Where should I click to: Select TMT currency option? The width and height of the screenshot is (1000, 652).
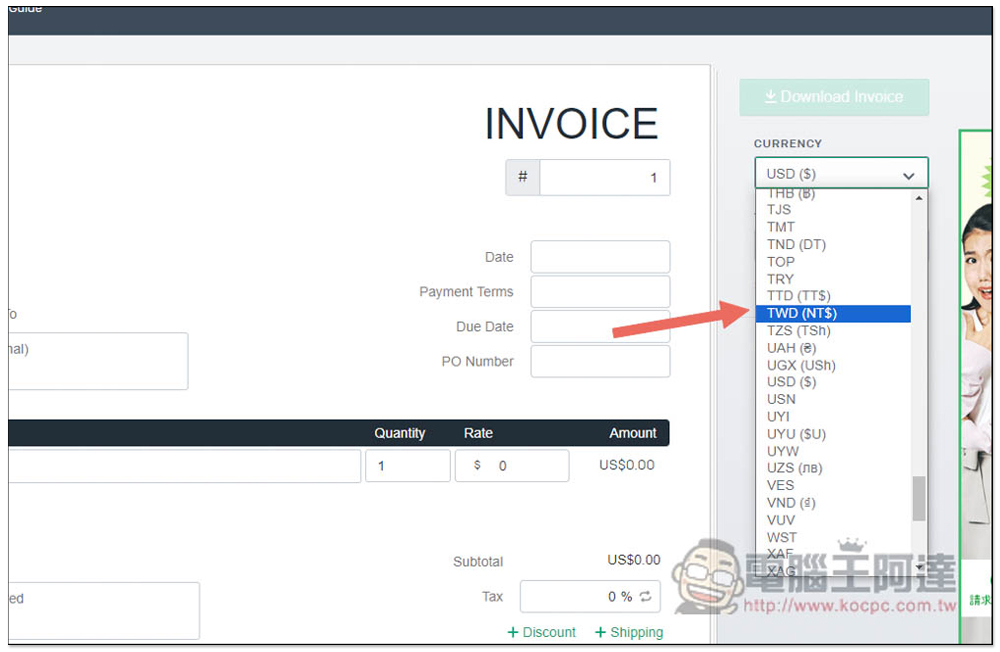tap(832, 226)
